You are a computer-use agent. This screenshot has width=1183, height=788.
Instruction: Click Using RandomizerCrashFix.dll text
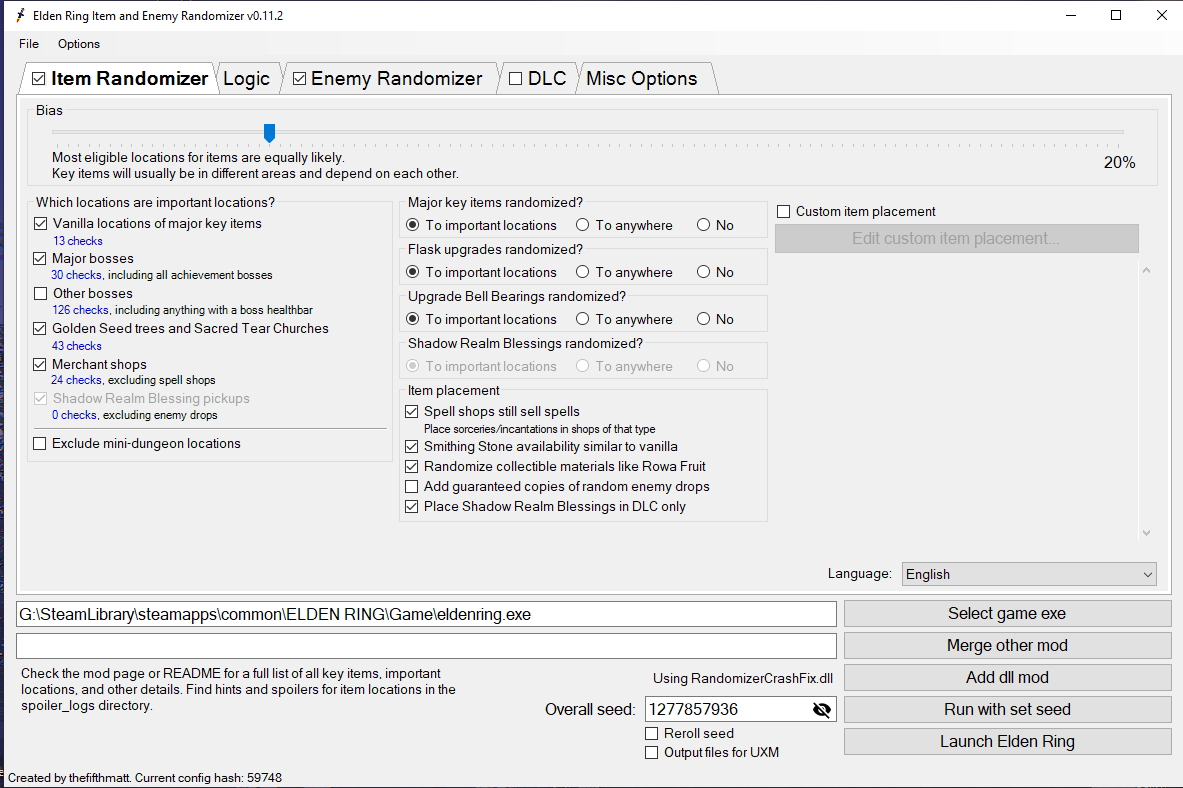pyautogui.click(x=743, y=679)
